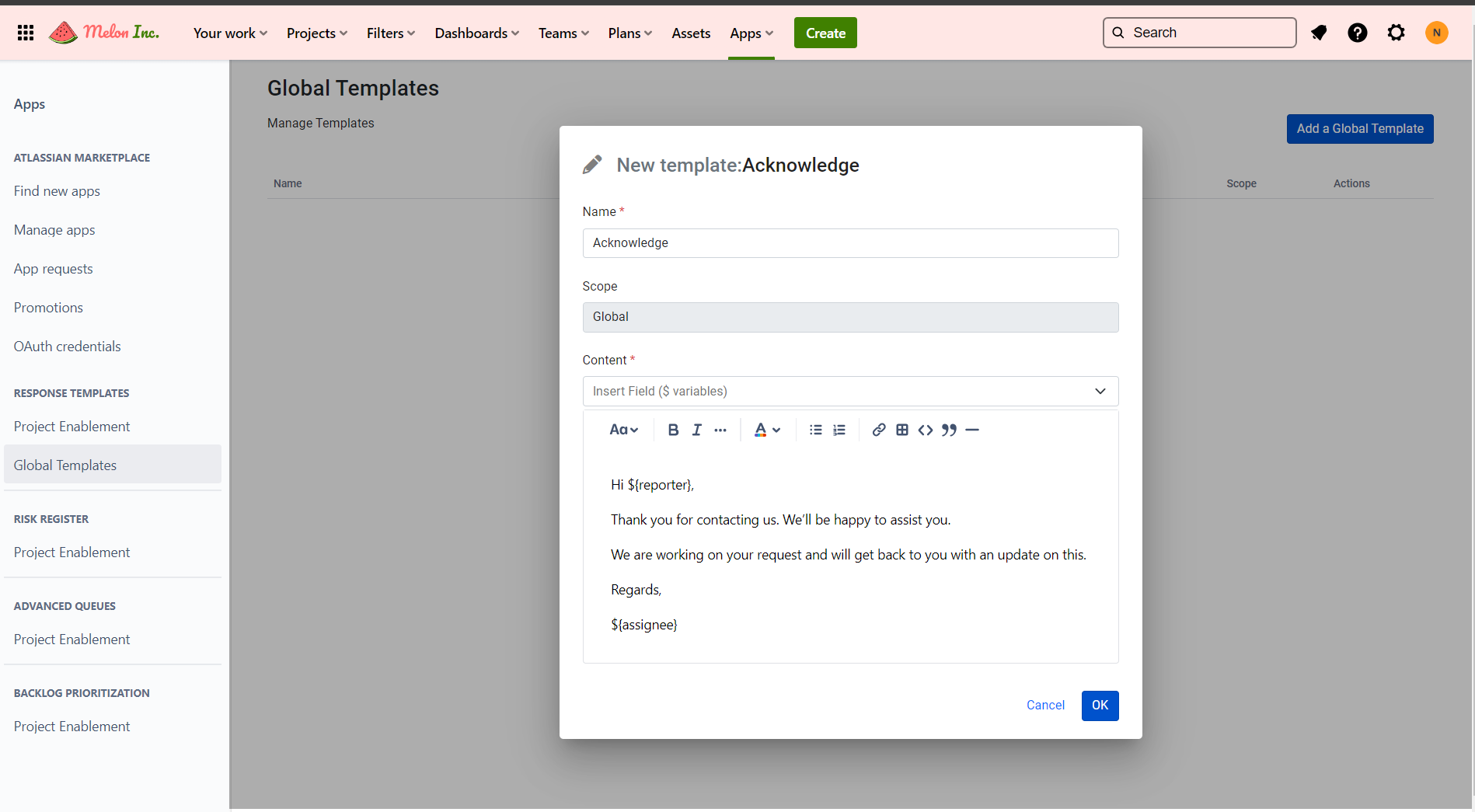Apply italic formatting to the content
The height and width of the screenshot is (812, 1475).
tap(696, 430)
